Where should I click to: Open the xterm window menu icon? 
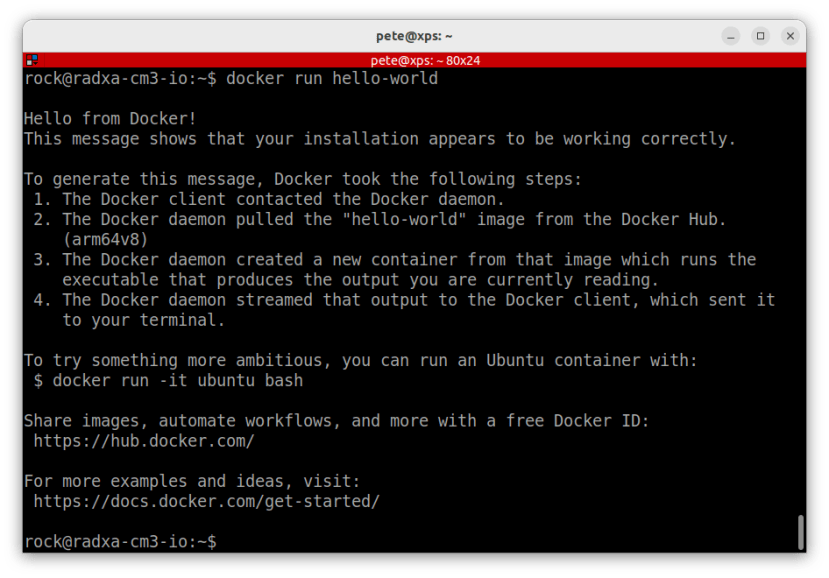31,59
